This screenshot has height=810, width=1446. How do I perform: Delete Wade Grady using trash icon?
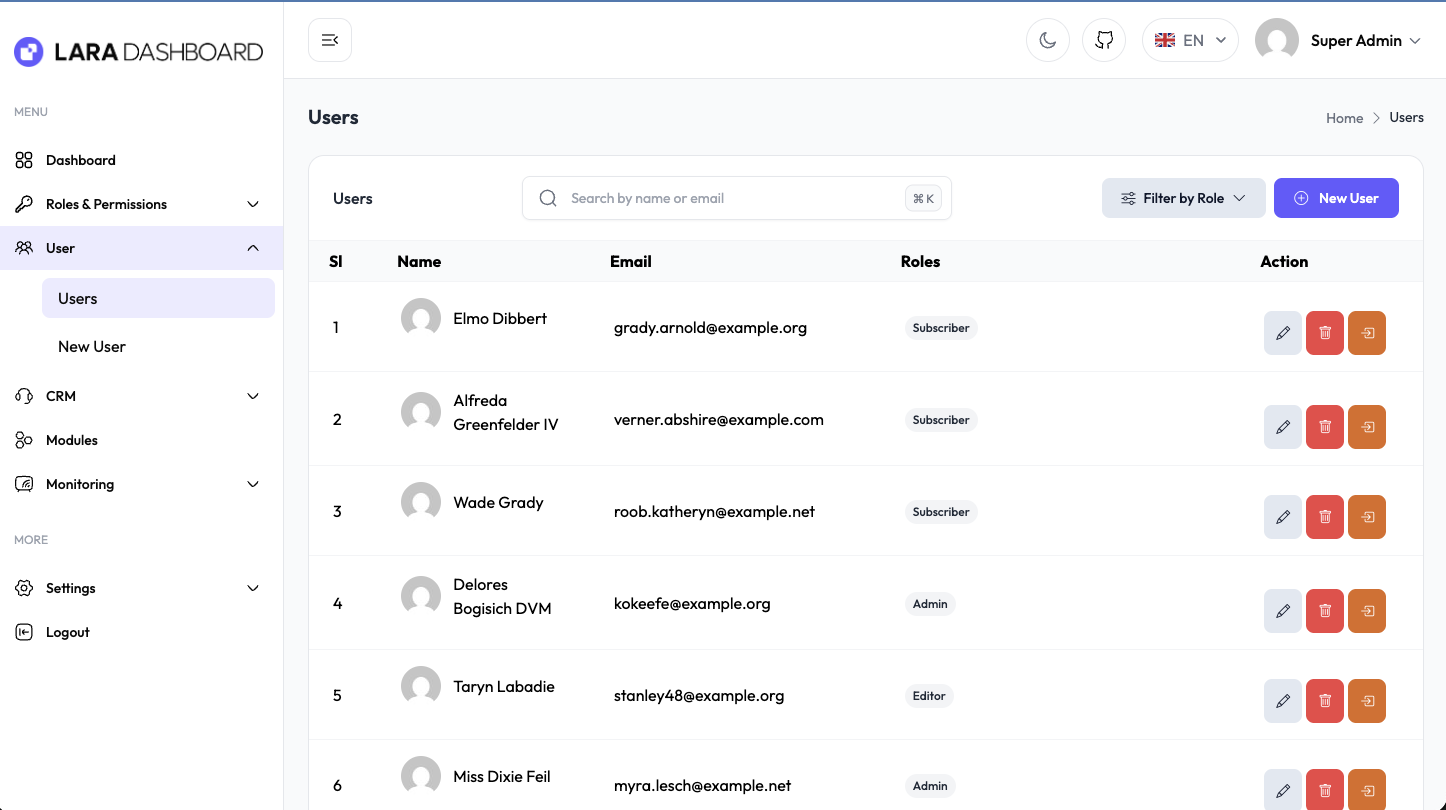point(1324,517)
